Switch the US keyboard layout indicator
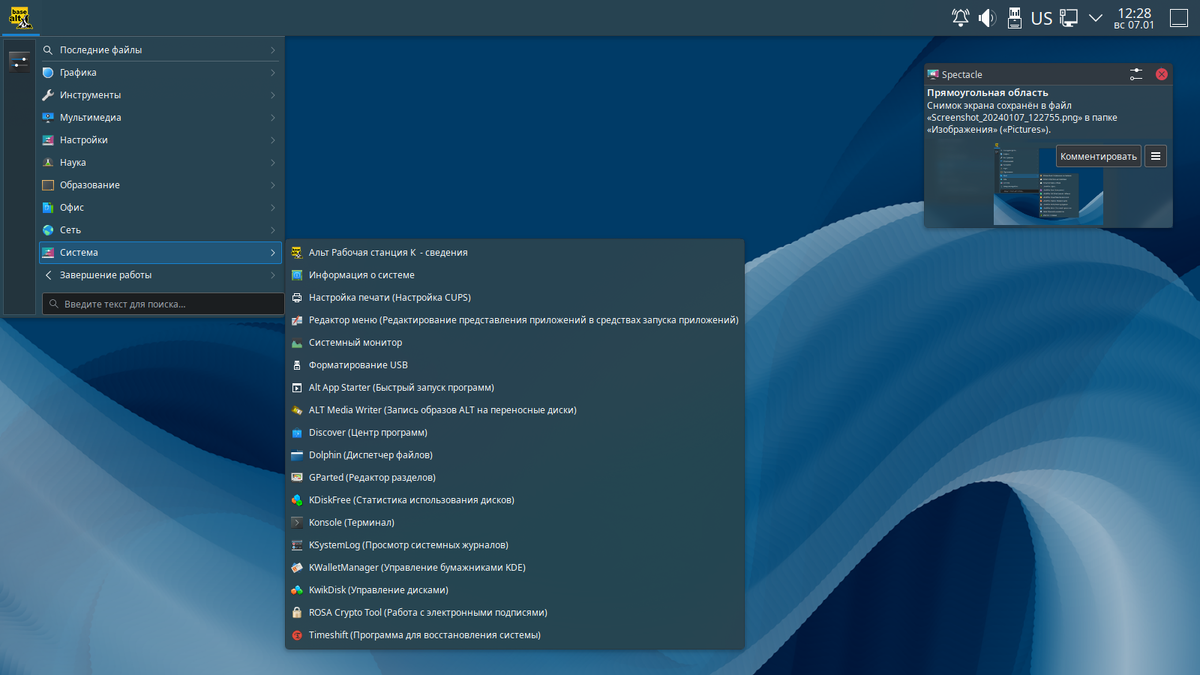The image size is (1200, 675). (x=1041, y=18)
